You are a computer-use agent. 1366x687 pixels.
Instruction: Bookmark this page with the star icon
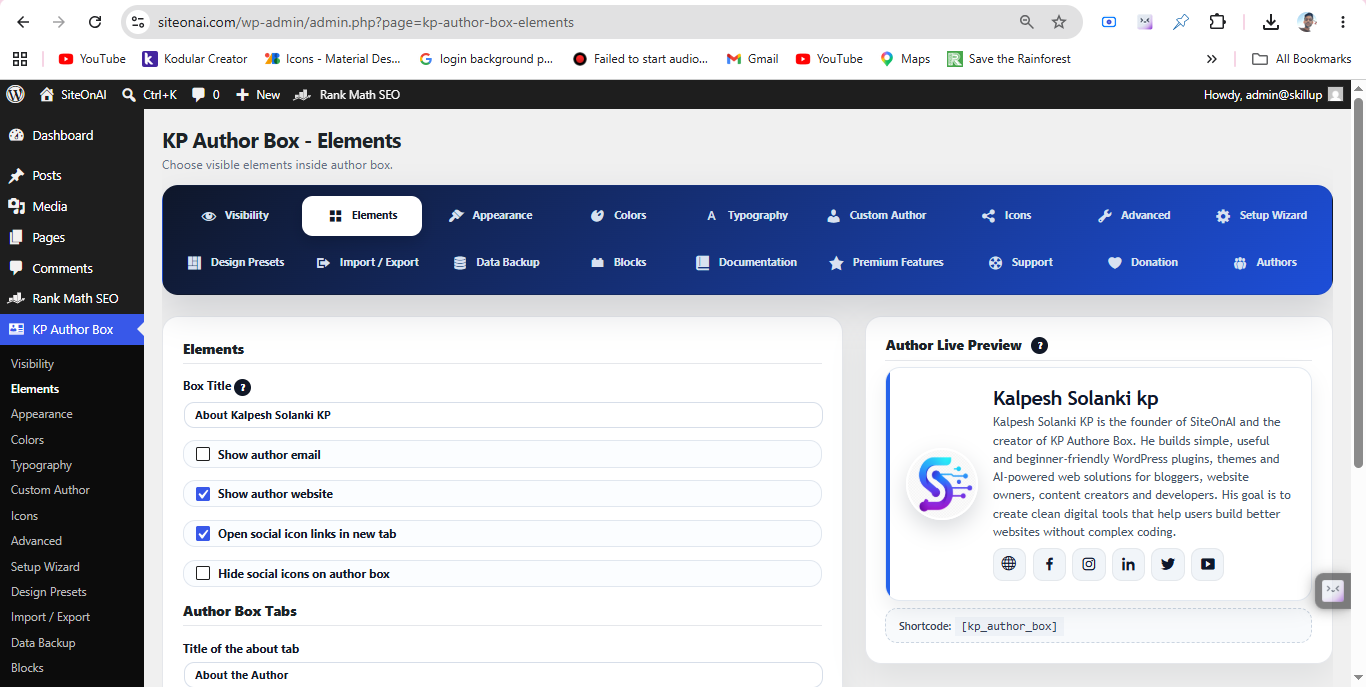[1059, 22]
